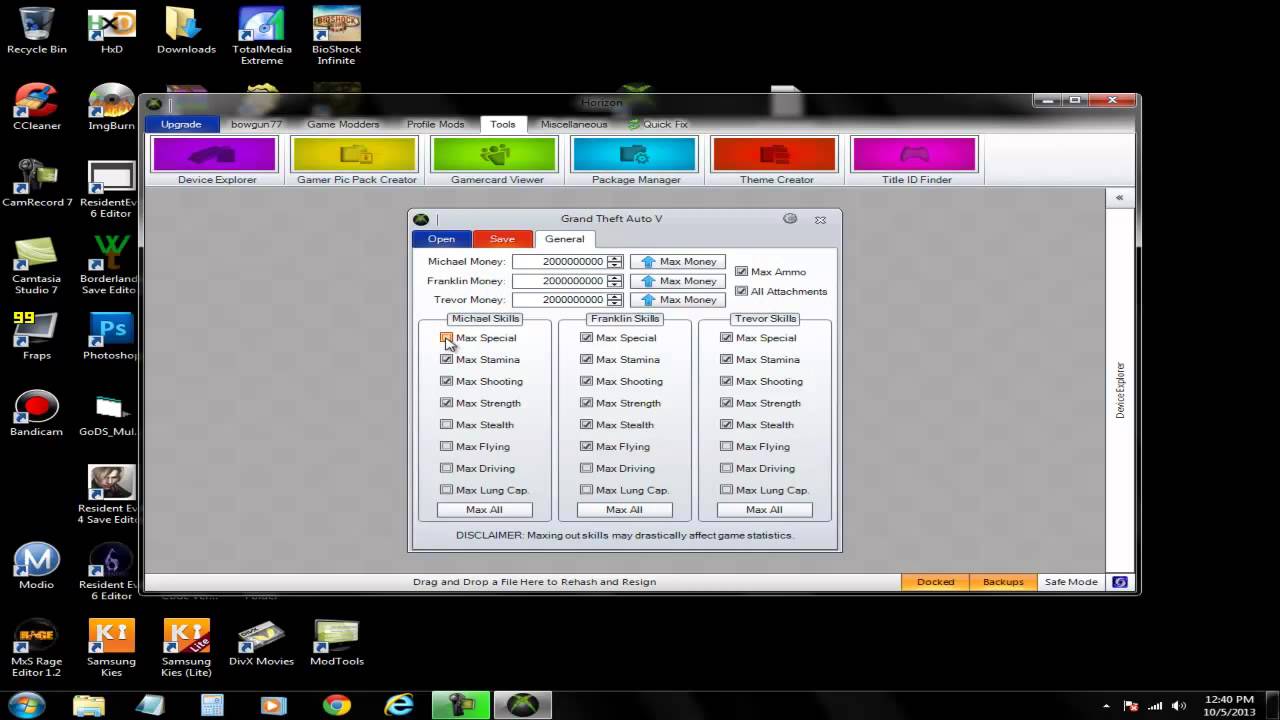1280x720 pixels.
Task: Open the vertical Device Explorer side tab
Action: 1120,390
